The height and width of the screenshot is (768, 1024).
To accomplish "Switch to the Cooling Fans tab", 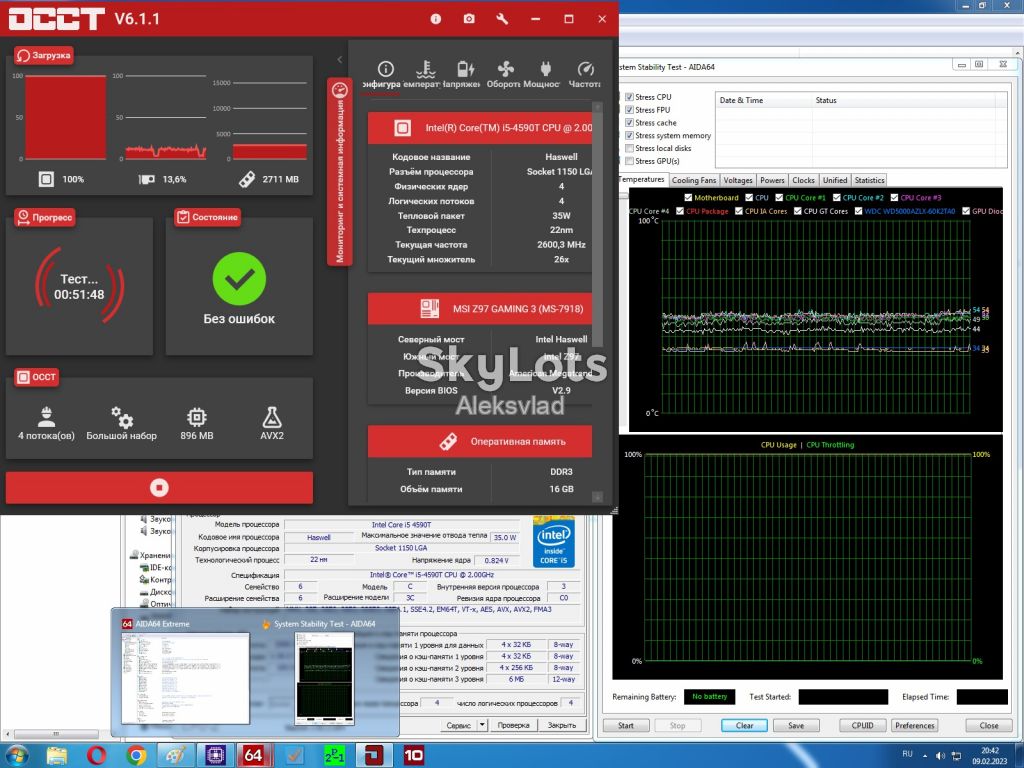I will point(694,180).
